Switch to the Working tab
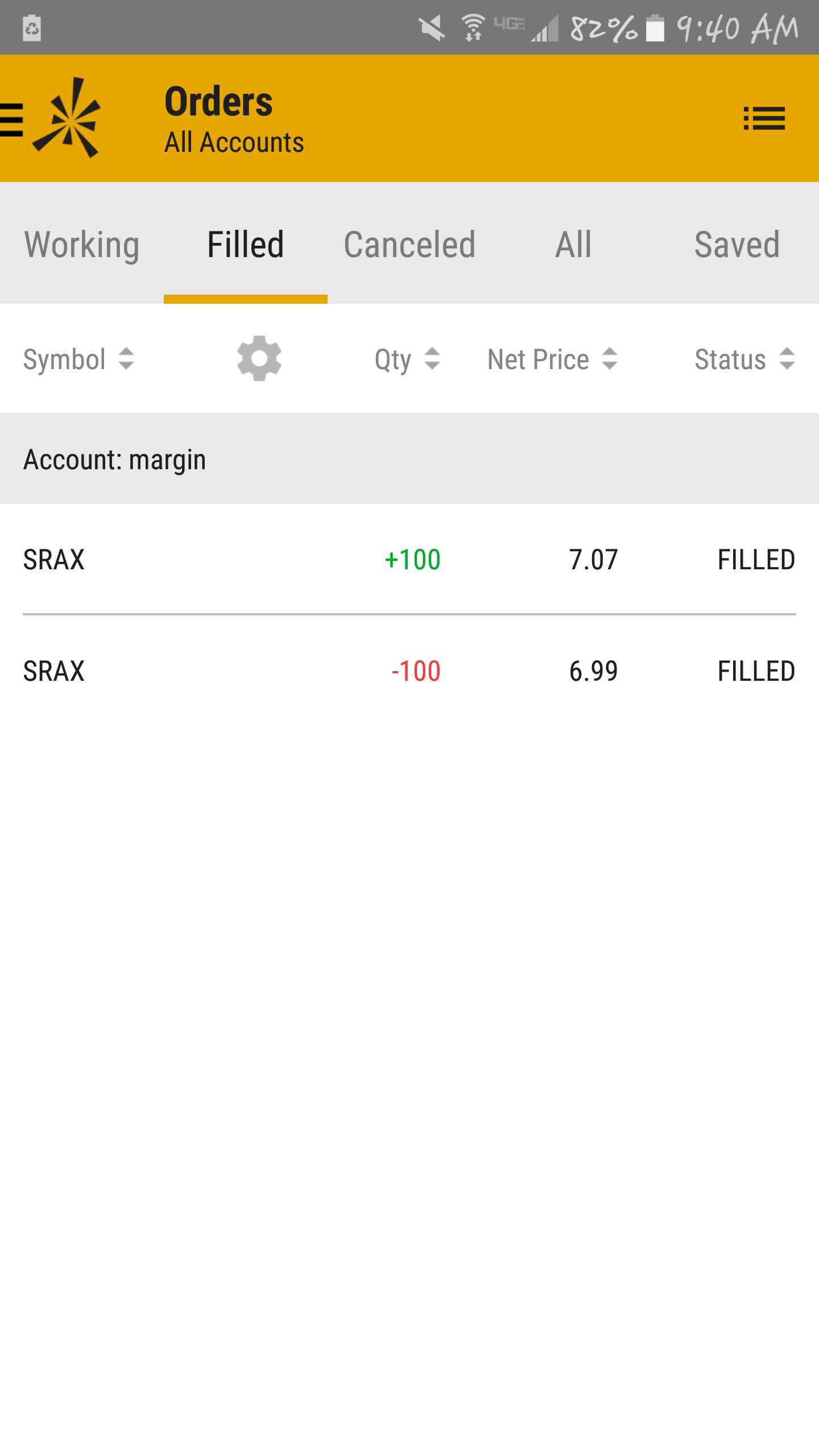This screenshot has height=1456, width=819. 82,245
